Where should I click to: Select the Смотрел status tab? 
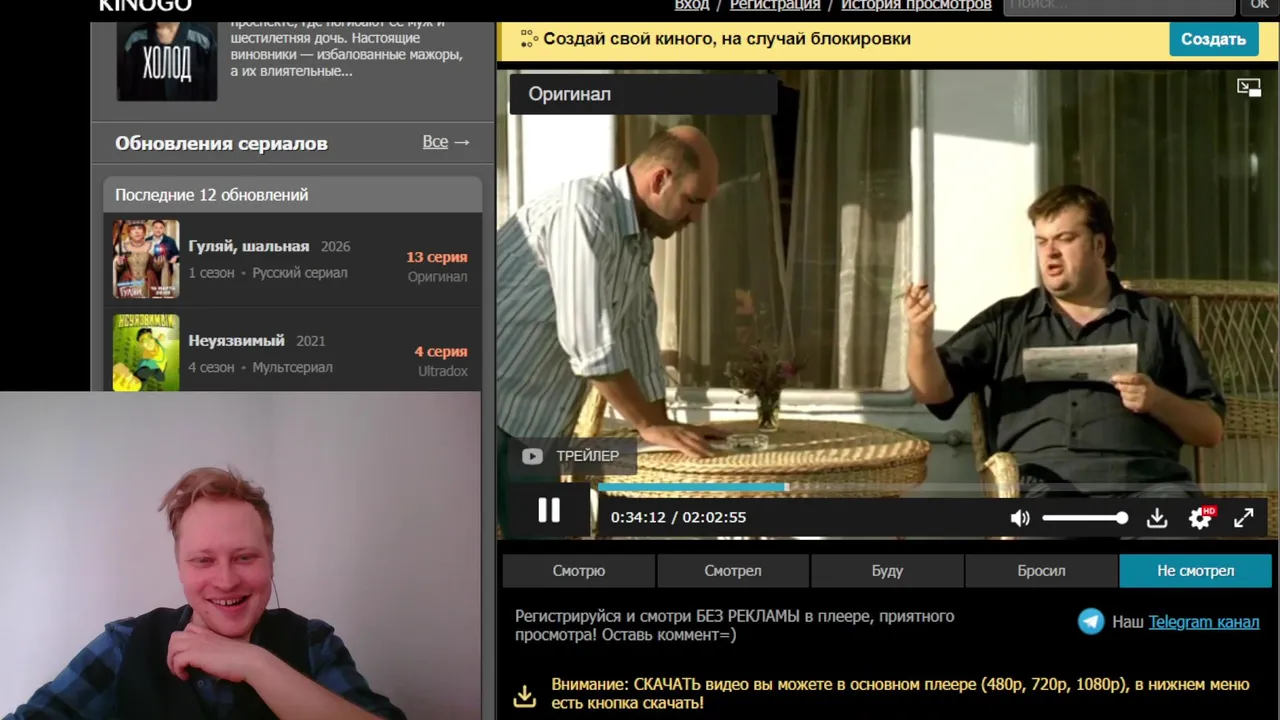733,571
